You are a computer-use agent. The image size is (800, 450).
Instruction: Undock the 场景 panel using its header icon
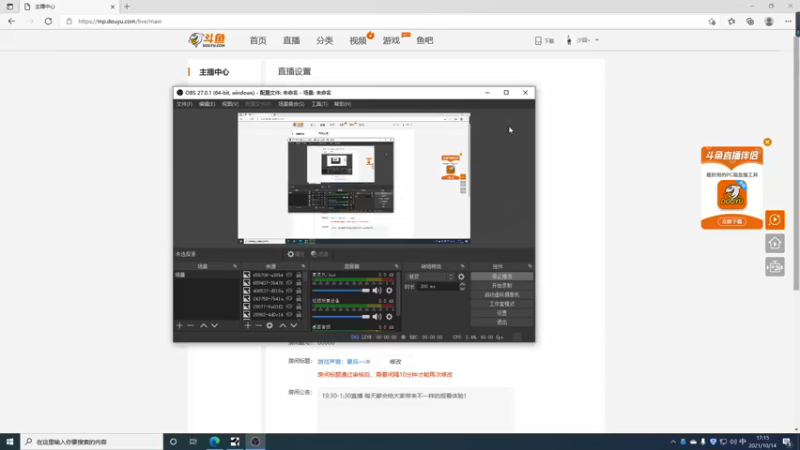[235, 266]
